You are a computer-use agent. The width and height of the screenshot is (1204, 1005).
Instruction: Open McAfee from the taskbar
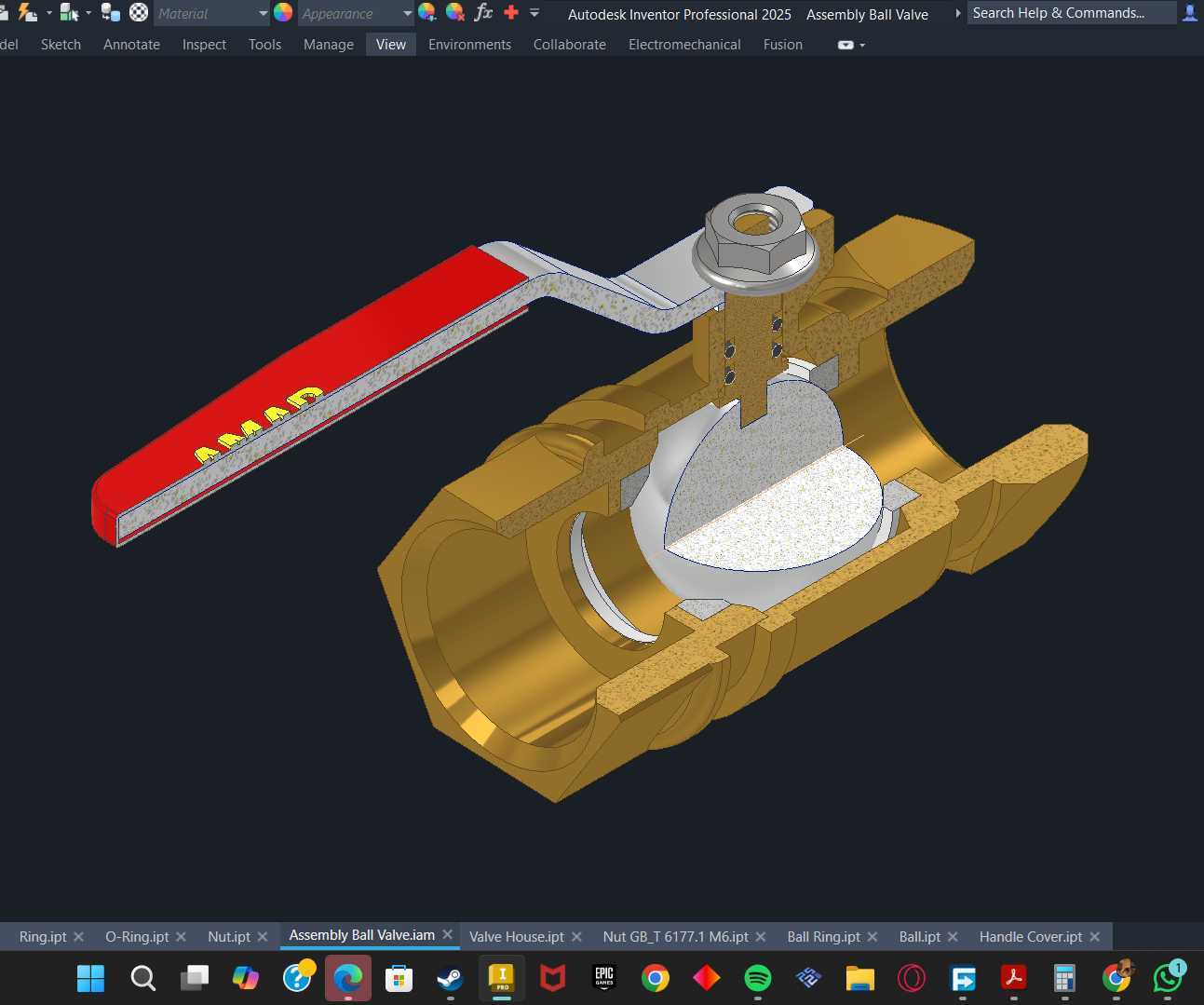(x=553, y=978)
